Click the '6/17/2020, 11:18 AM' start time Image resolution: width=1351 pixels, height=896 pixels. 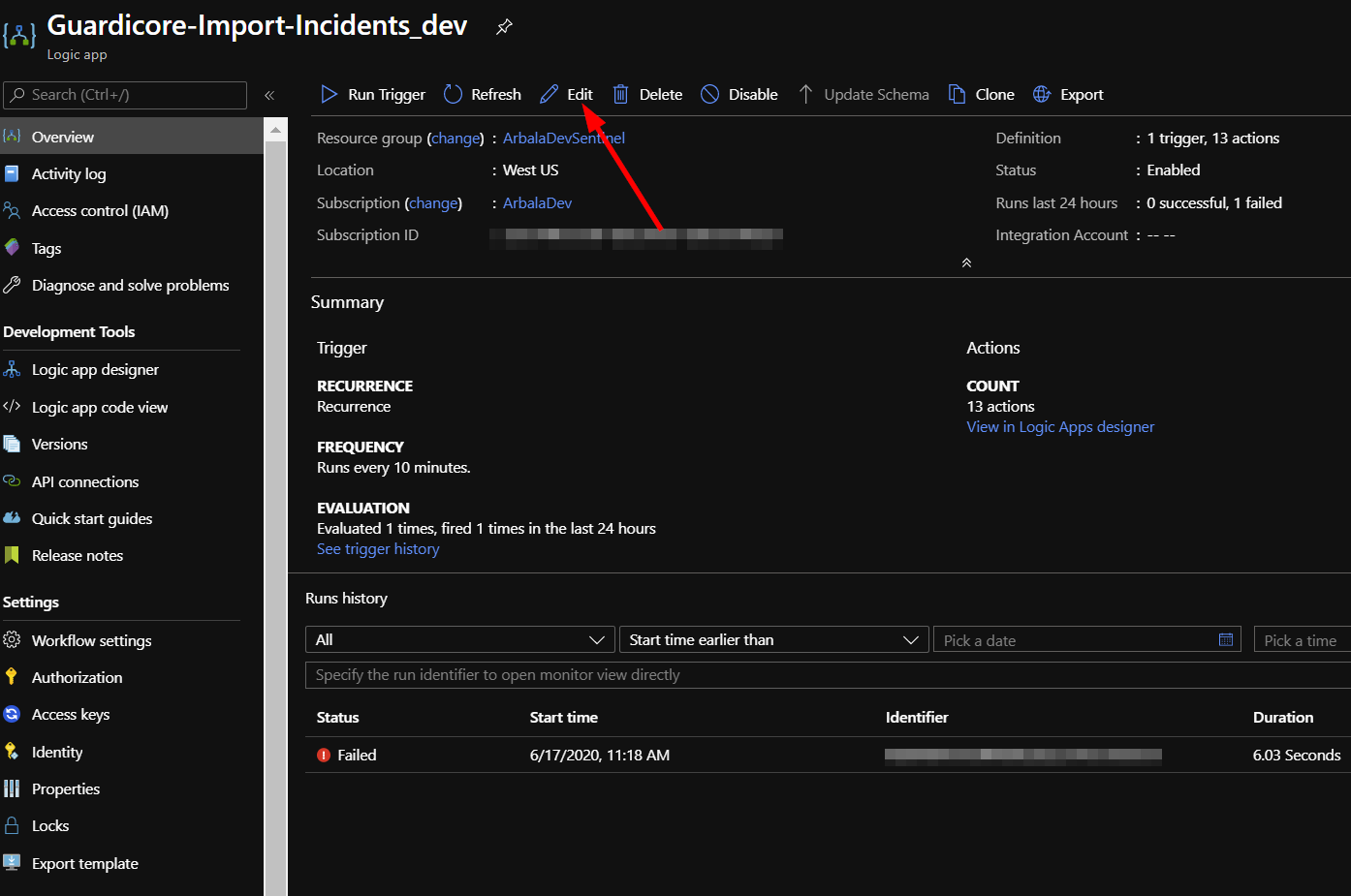tap(599, 755)
